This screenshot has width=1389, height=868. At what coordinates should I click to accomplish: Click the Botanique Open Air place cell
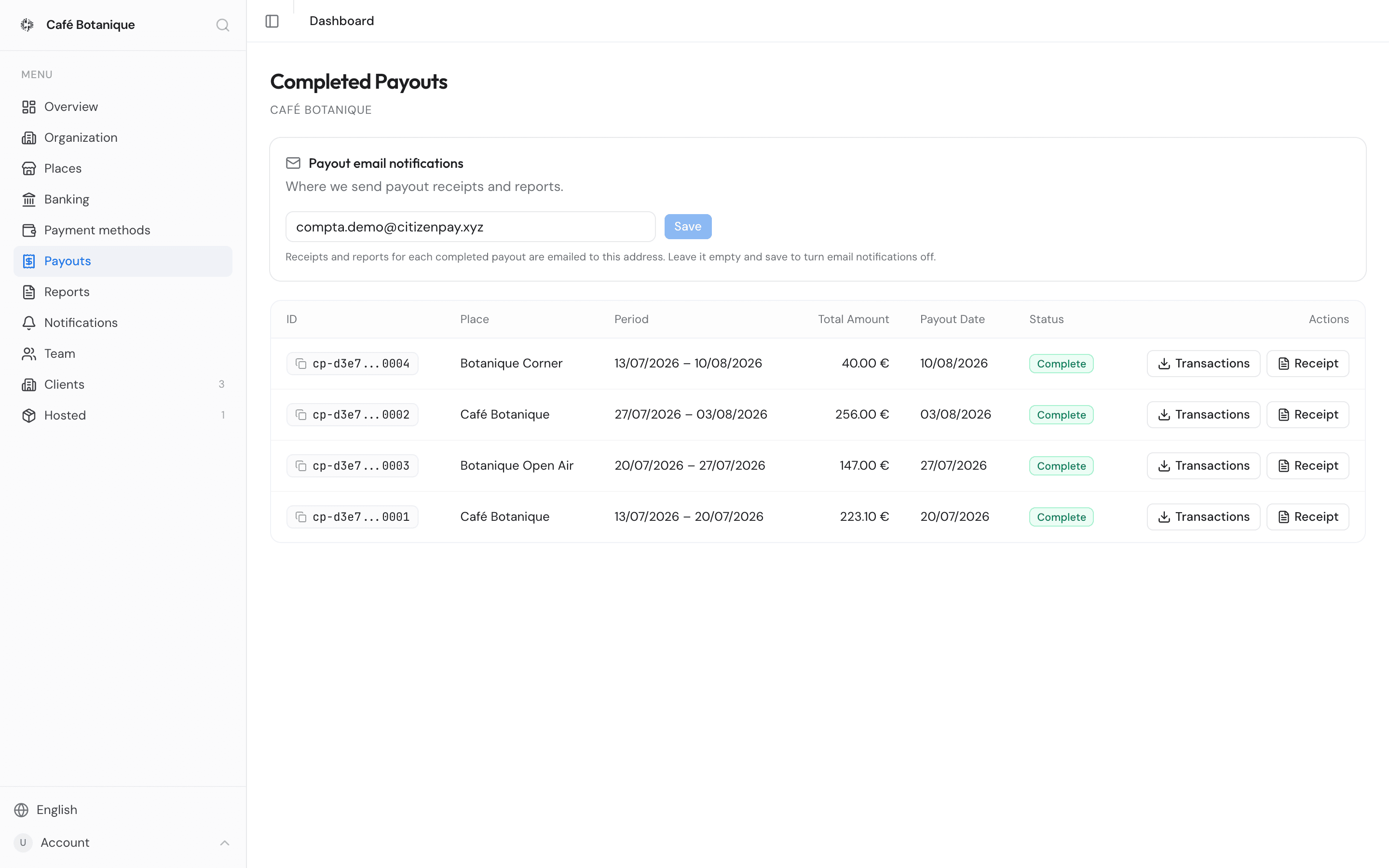[517, 465]
